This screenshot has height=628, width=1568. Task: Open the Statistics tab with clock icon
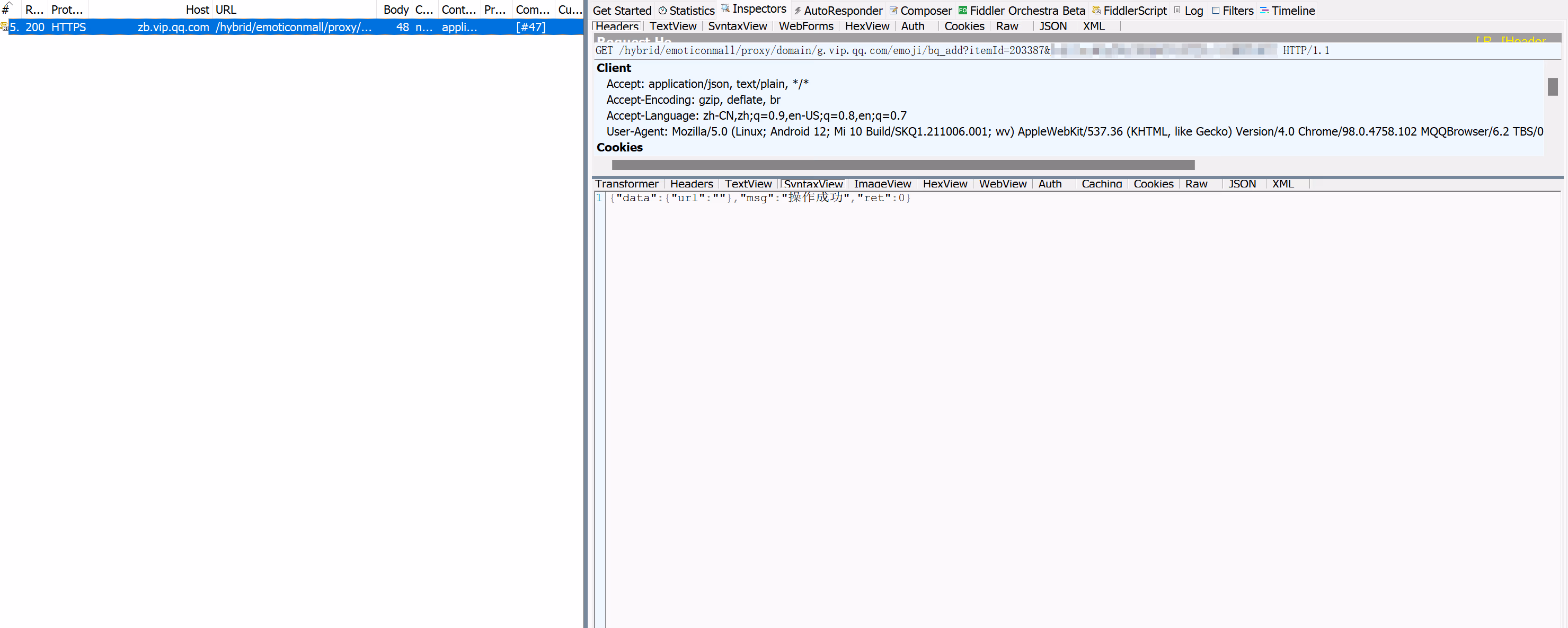(662, 11)
